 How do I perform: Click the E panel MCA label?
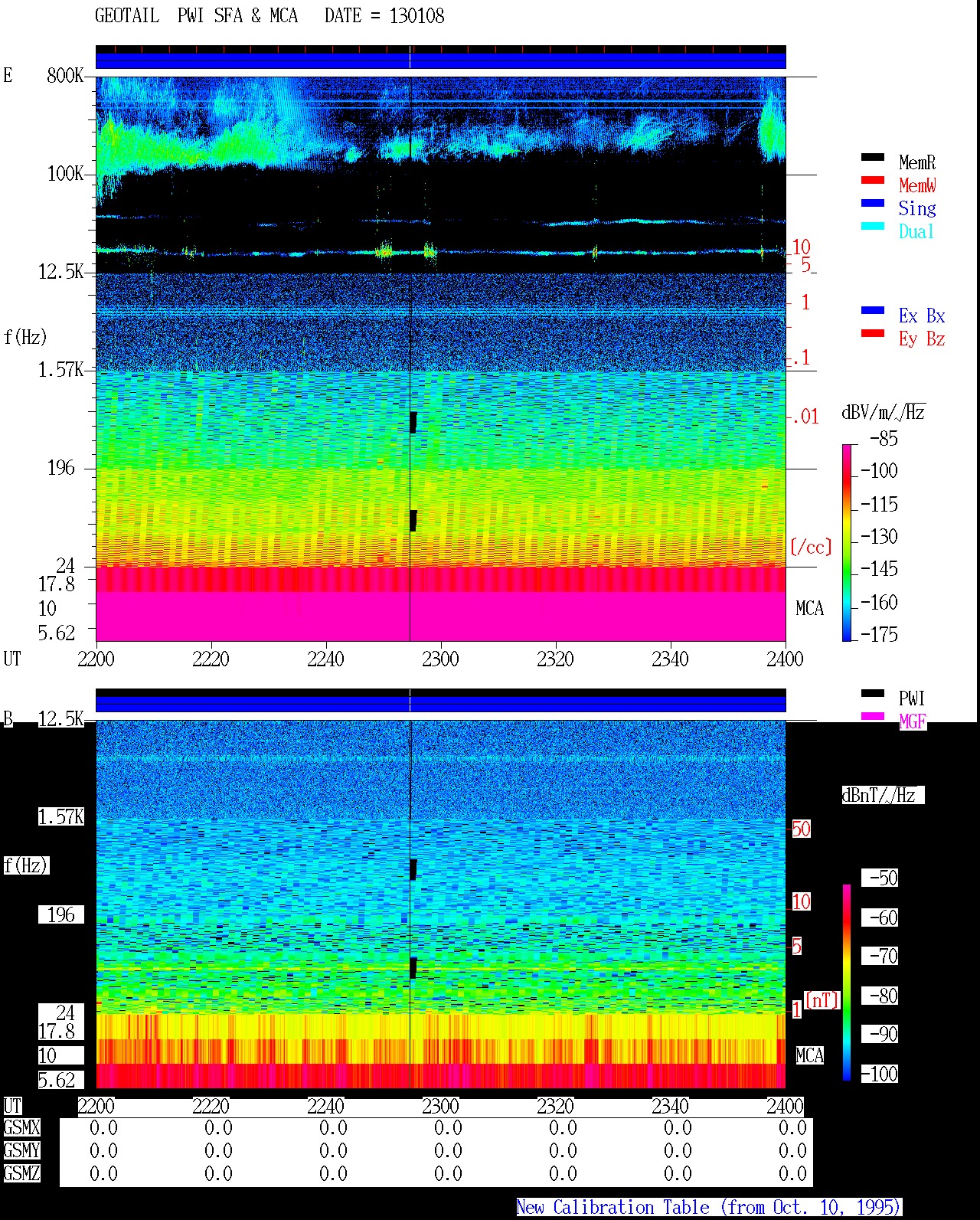coord(810,608)
